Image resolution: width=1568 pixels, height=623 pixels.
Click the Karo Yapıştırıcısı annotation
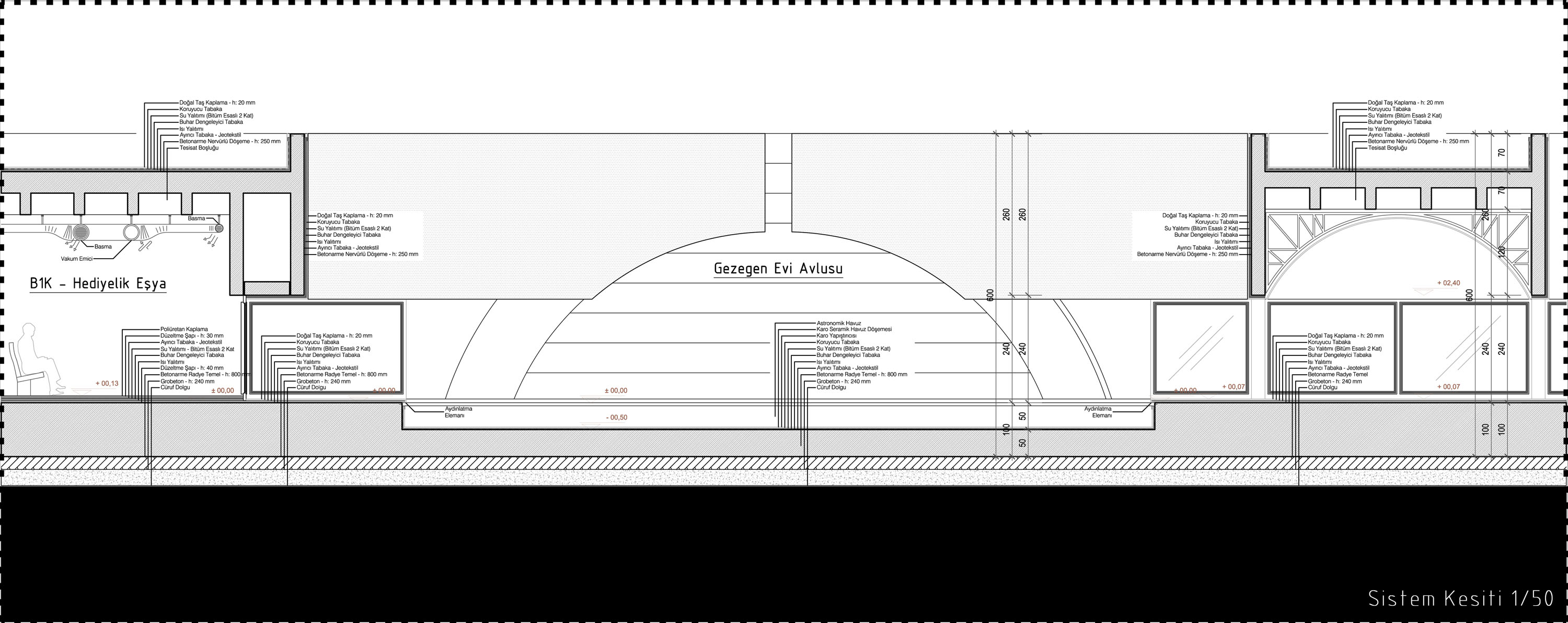point(836,336)
